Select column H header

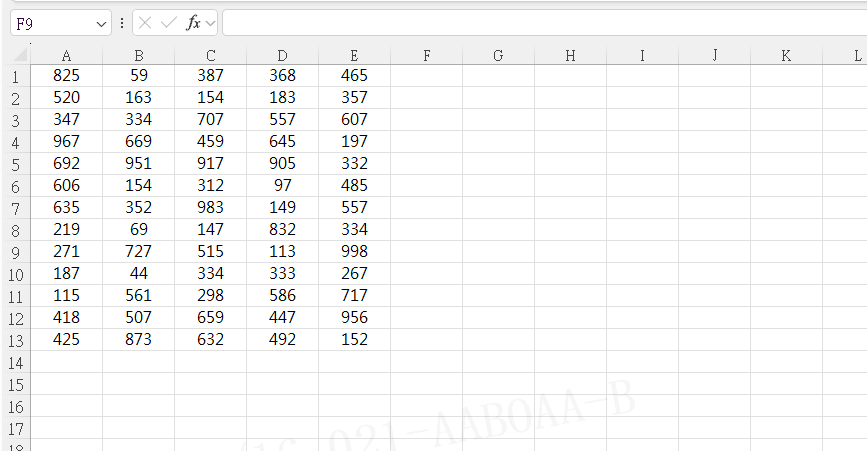pyautogui.click(x=570, y=56)
